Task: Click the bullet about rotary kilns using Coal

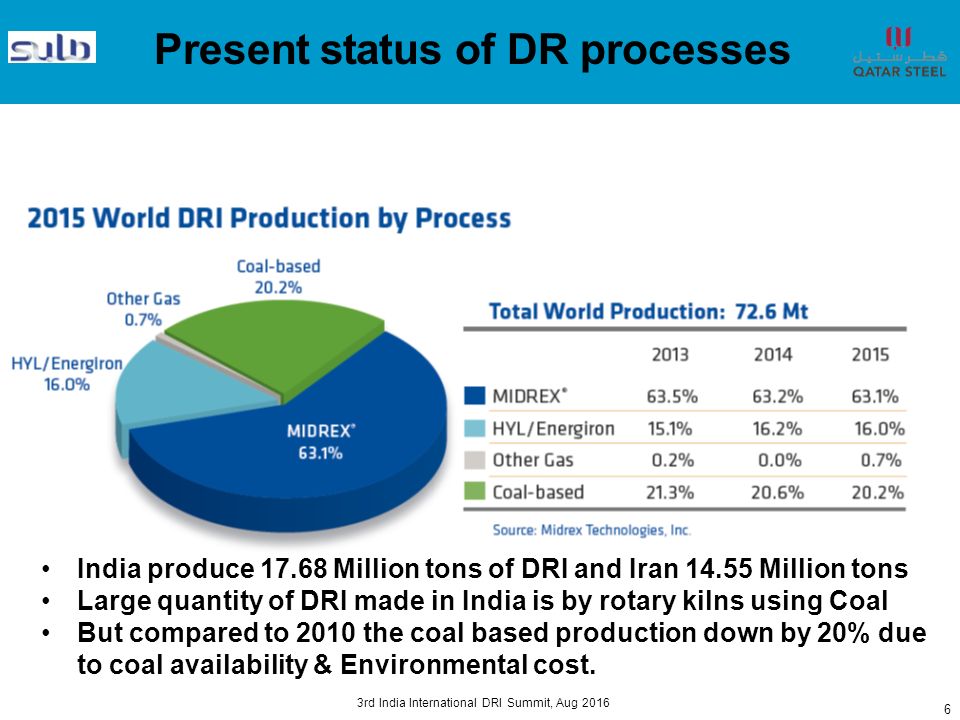Action: [x=482, y=601]
